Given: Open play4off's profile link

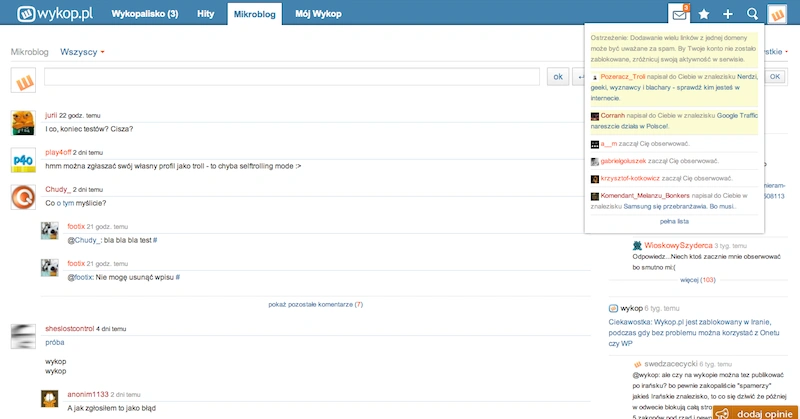Looking at the screenshot, I should [x=58, y=152].
